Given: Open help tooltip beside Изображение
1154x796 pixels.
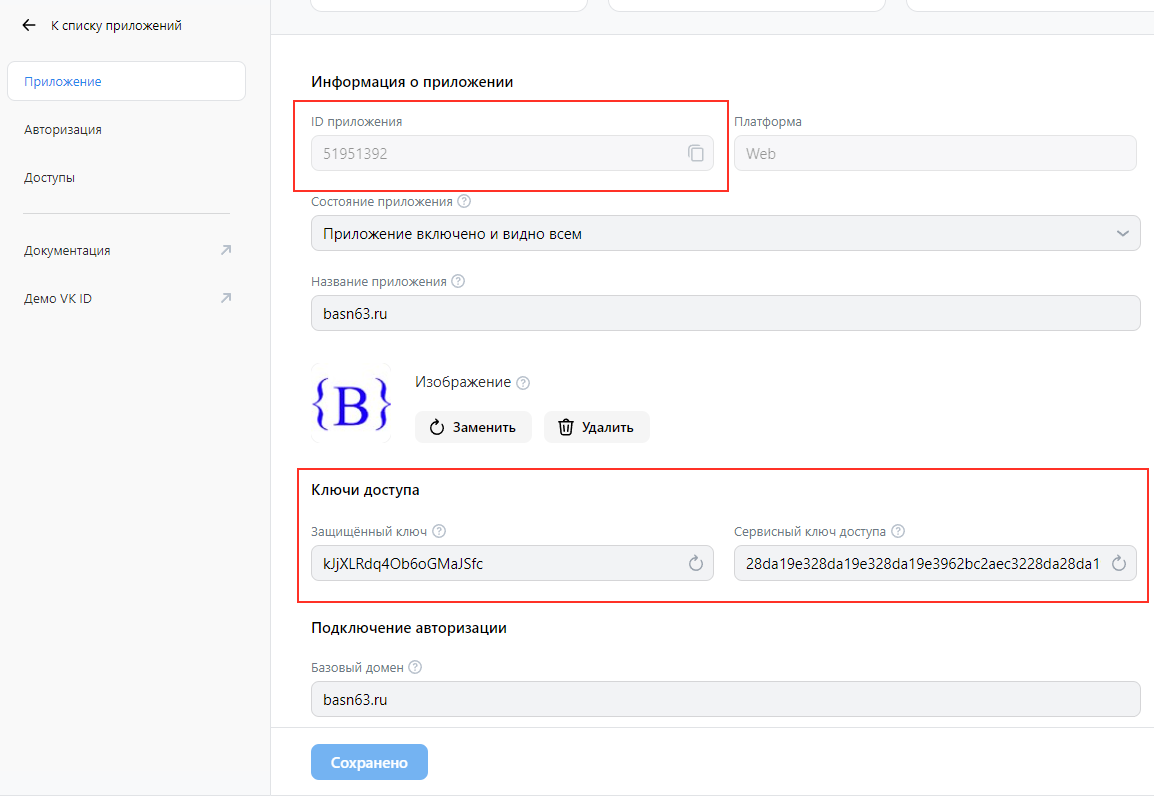Looking at the screenshot, I should (x=523, y=382).
